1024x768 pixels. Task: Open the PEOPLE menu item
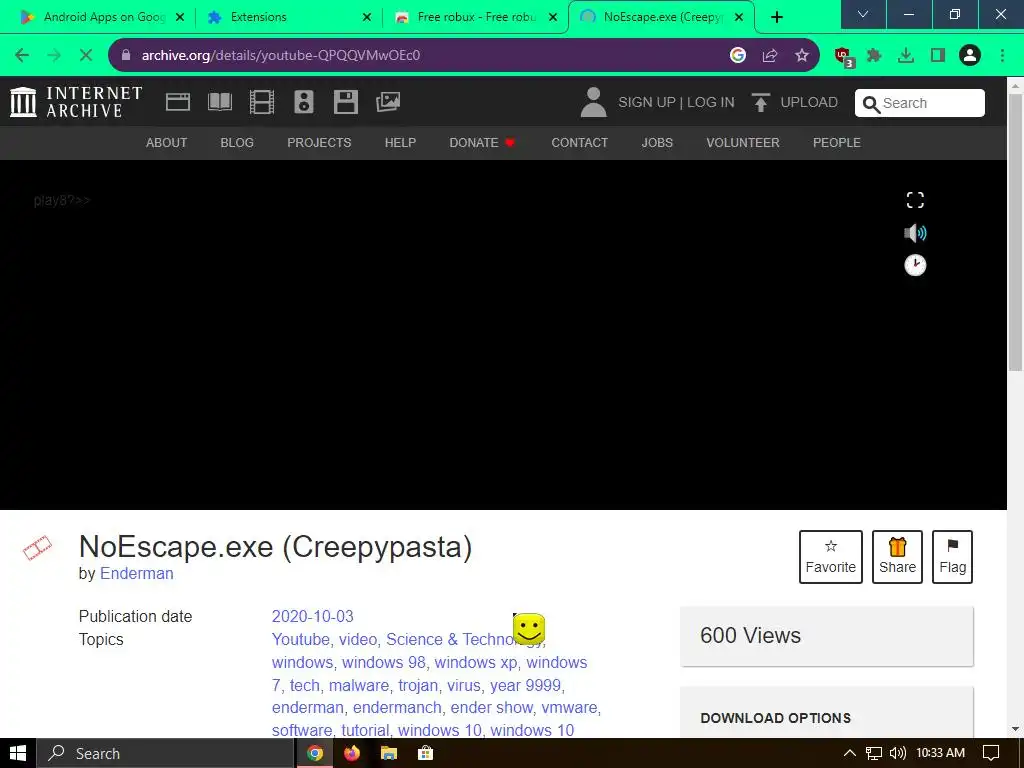click(x=837, y=142)
